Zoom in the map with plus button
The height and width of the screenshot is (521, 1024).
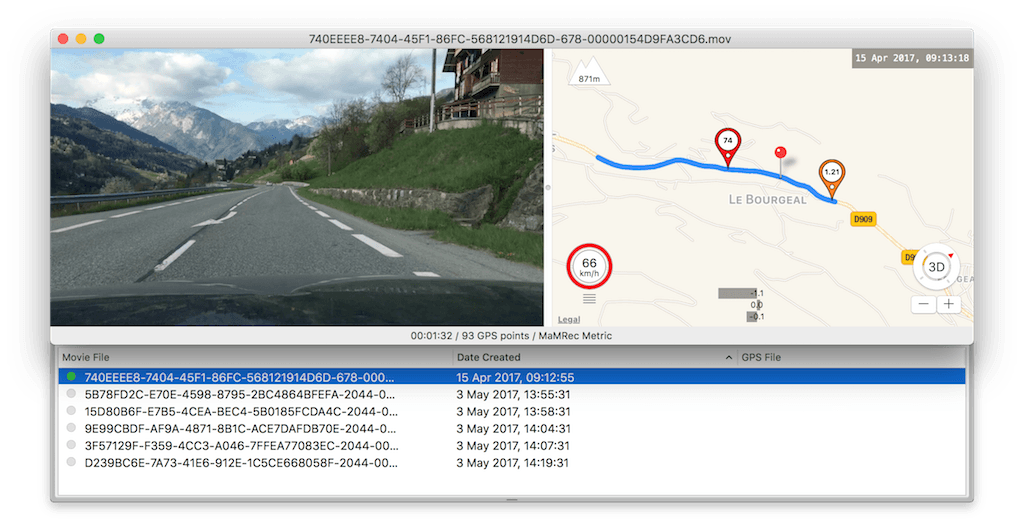coord(949,304)
